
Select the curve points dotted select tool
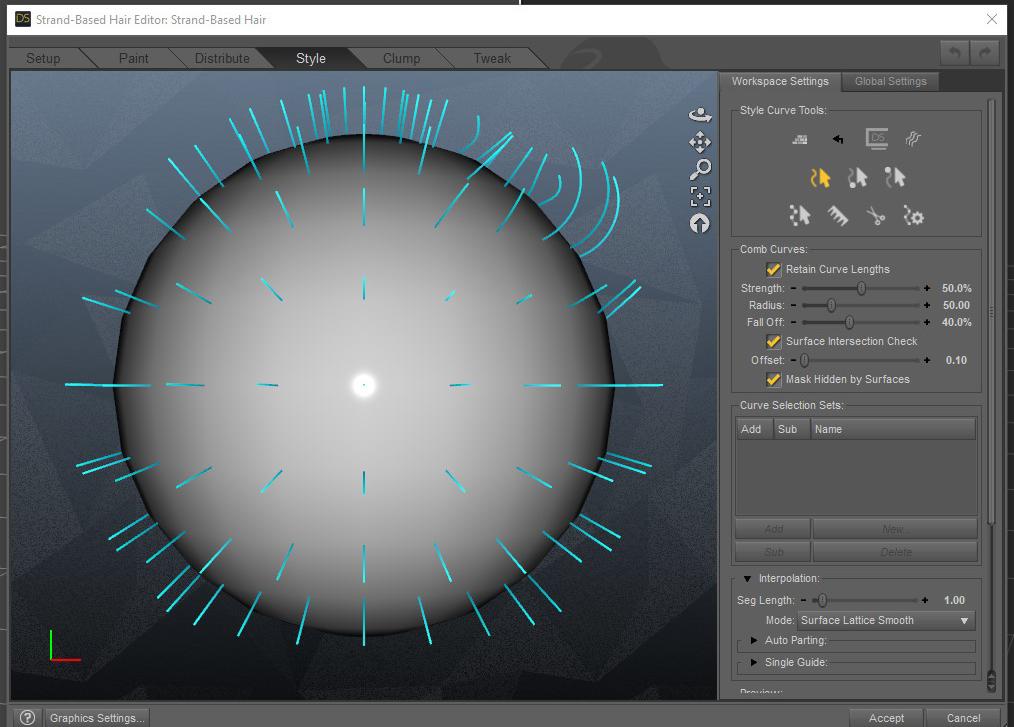pos(800,215)
